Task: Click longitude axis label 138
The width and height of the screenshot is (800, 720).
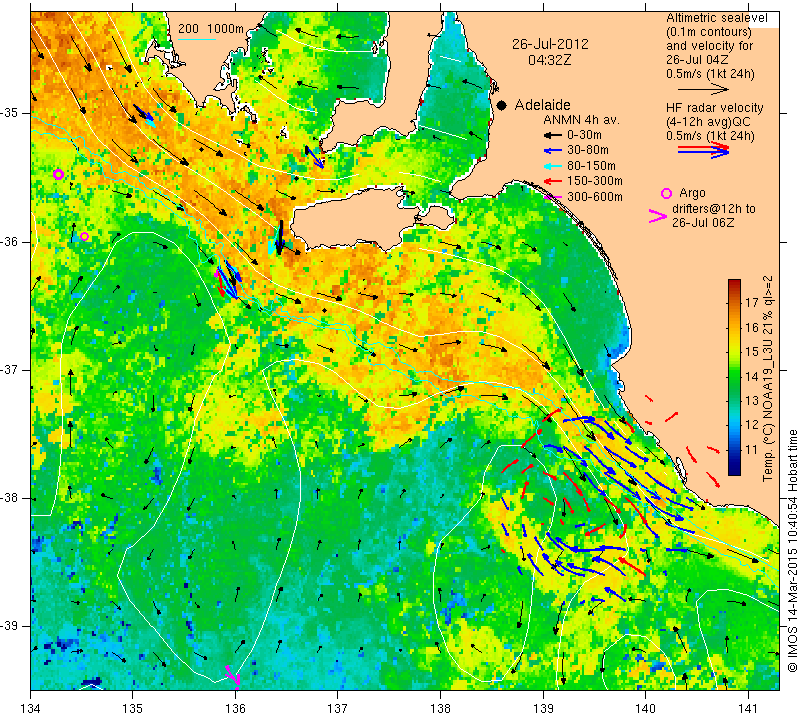Action: tap(440, 709)
